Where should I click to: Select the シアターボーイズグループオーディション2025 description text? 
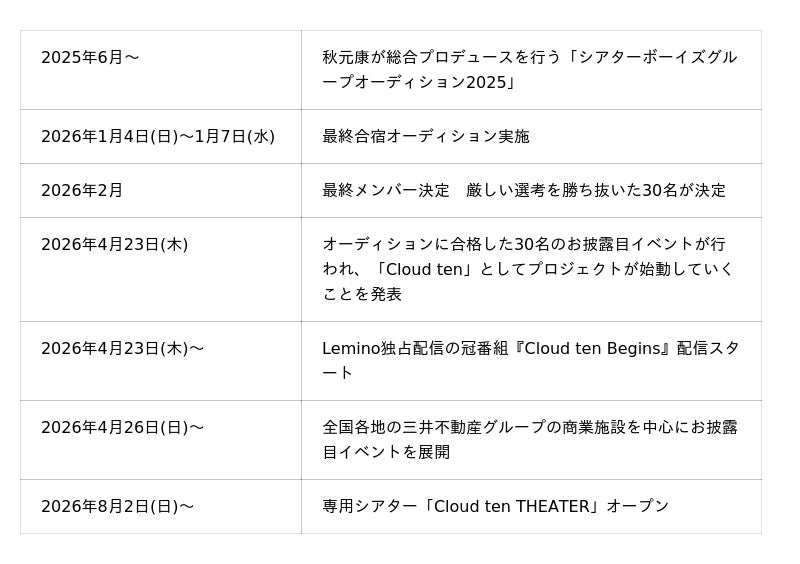point(530,69)
